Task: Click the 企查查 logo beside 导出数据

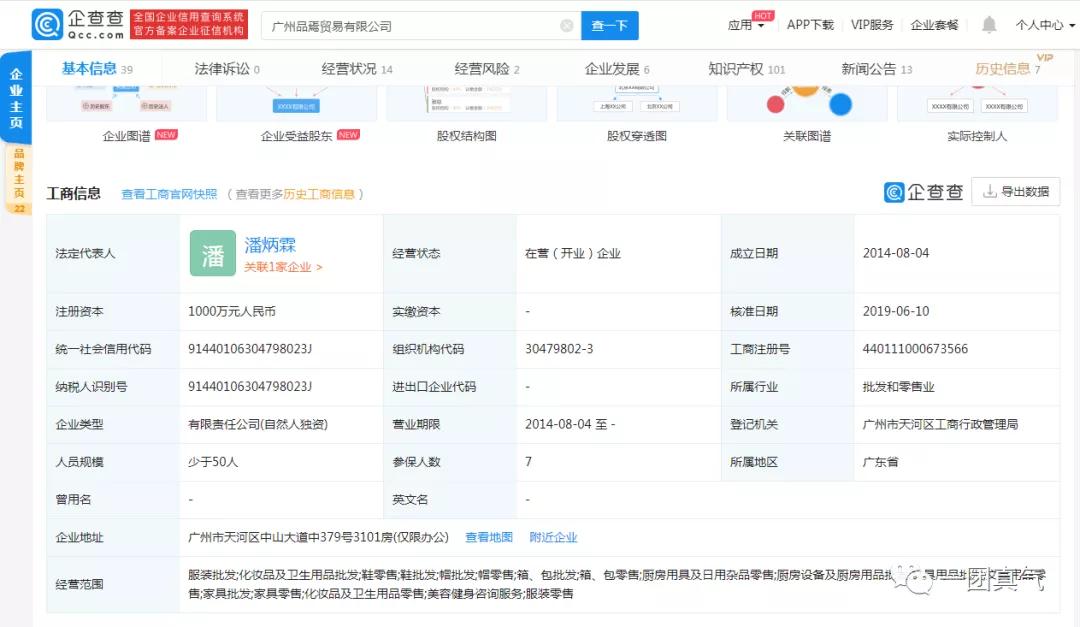Action: 922,191
